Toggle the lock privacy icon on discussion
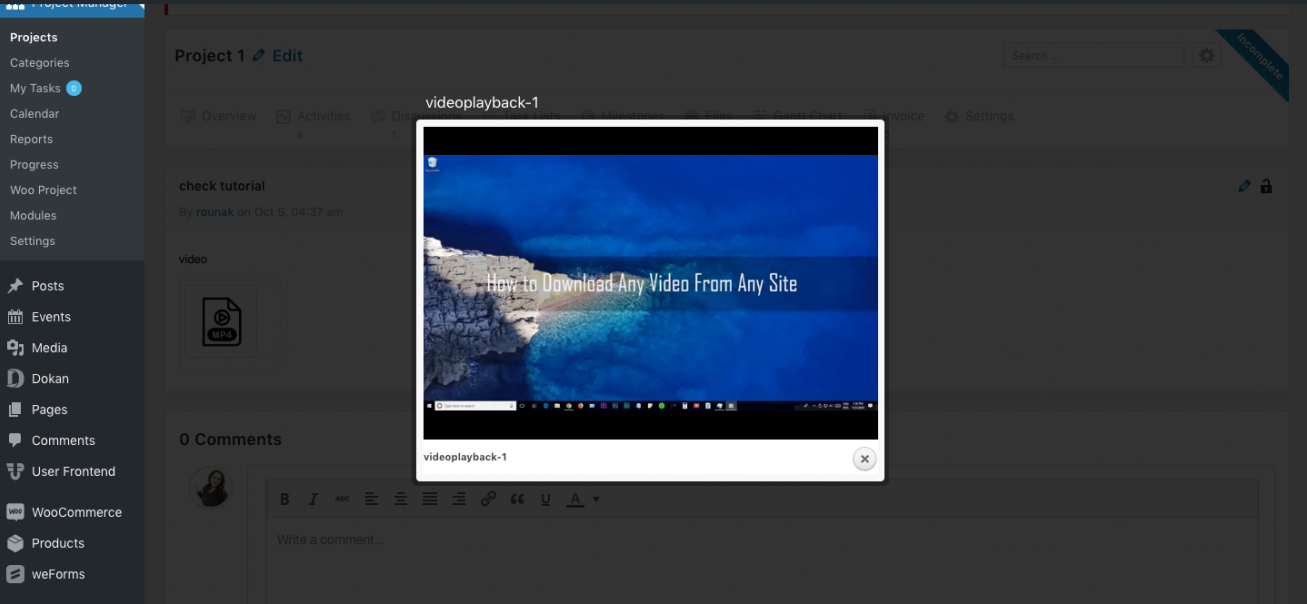This screenshot has width=1307, height=604. click(x=1266, y=186)
